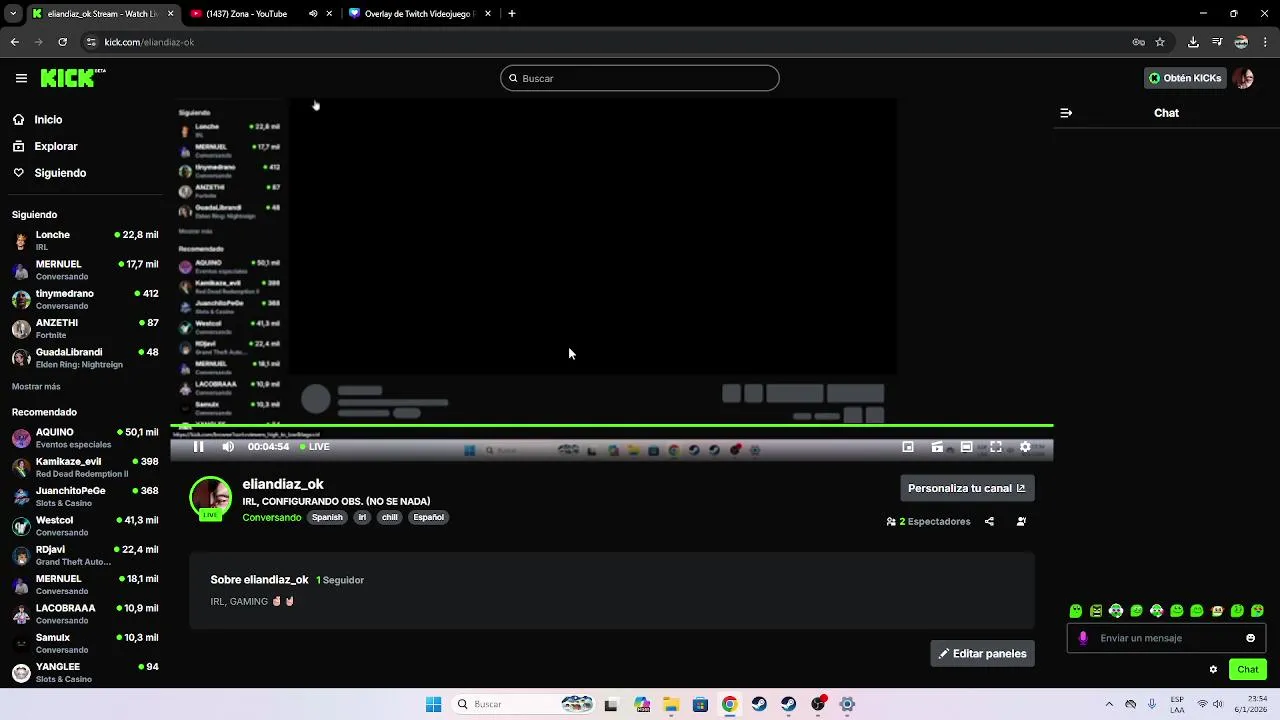The width and height of the screenshot is (1280, 720).
Task: Enable picture-in-picture mode
Action: click(908, 447)
